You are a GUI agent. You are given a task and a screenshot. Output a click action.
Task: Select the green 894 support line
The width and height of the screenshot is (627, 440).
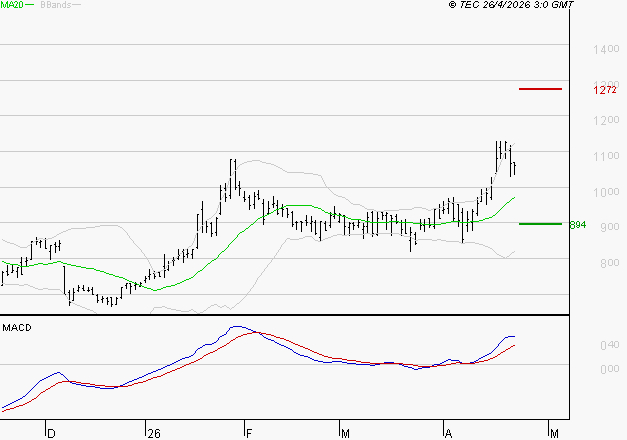(x=540, y=224)
